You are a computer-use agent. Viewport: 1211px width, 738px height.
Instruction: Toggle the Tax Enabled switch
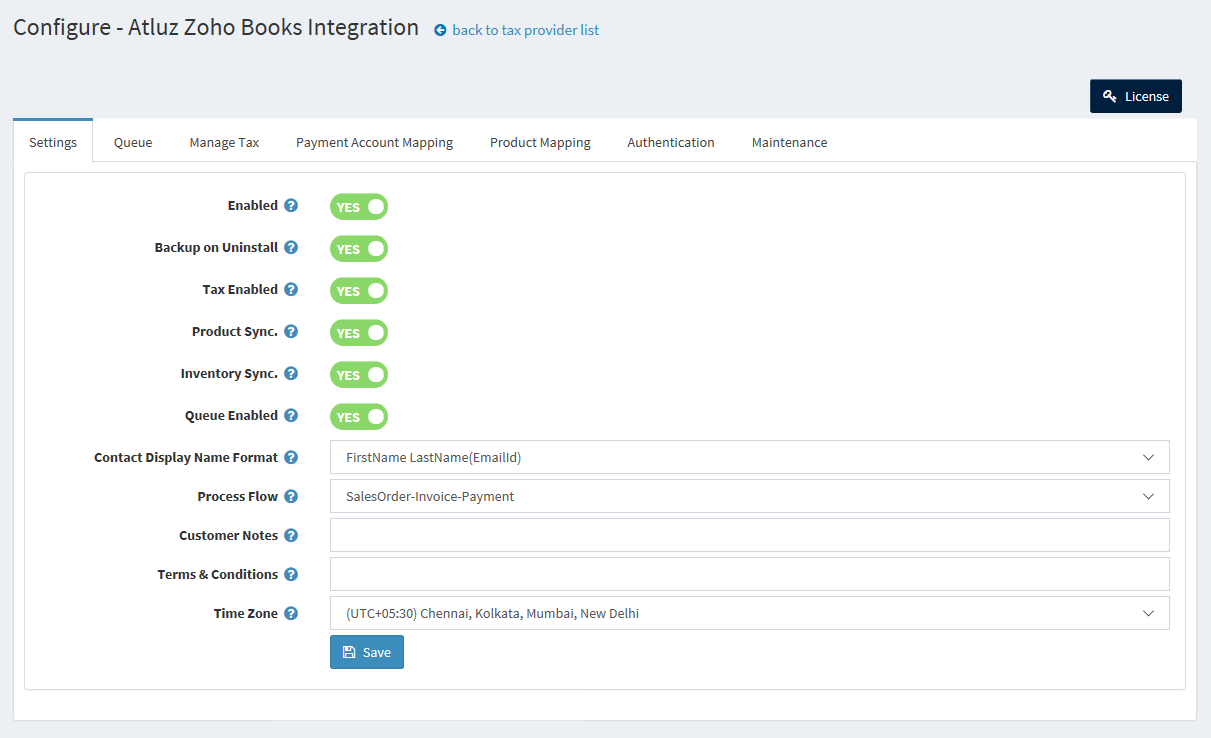[359, 291]
